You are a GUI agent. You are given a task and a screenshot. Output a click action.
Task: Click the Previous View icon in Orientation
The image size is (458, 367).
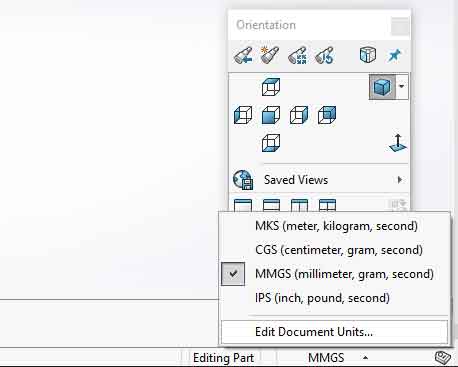[243, 55]
